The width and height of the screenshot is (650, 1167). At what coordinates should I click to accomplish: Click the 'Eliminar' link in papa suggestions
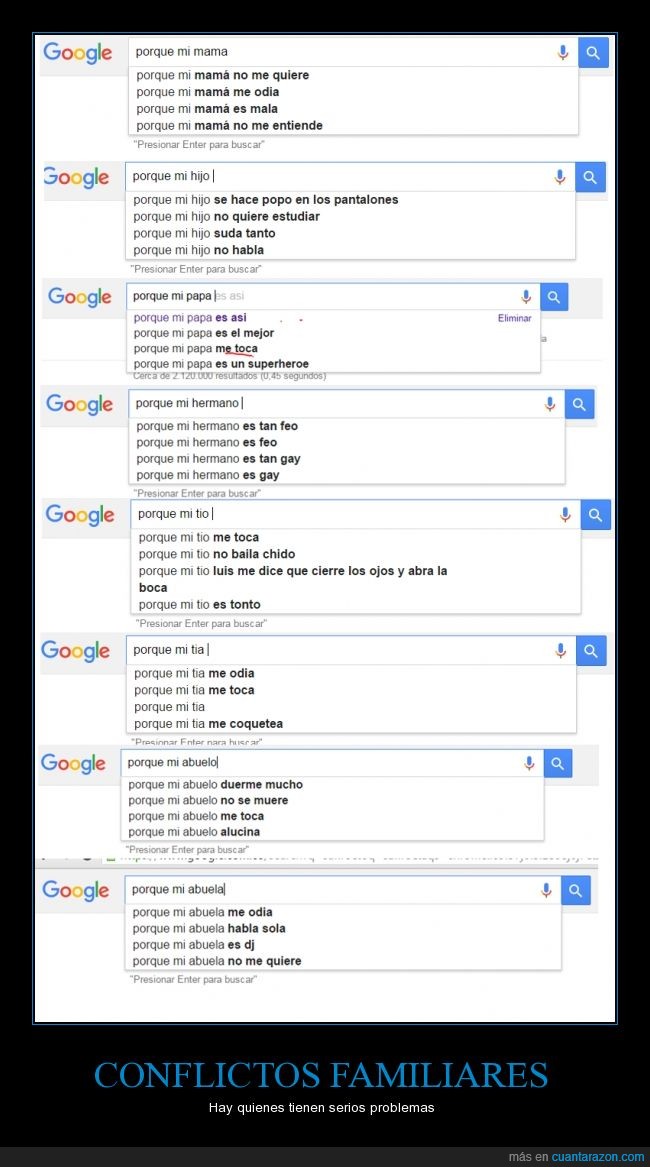(514, 318)
